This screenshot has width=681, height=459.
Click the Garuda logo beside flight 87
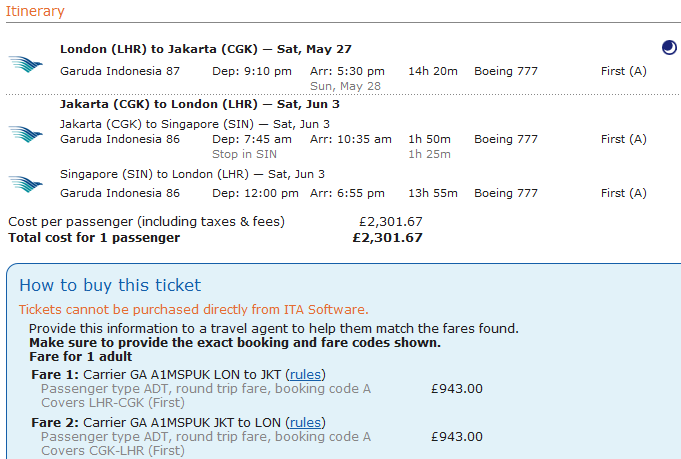25,64
